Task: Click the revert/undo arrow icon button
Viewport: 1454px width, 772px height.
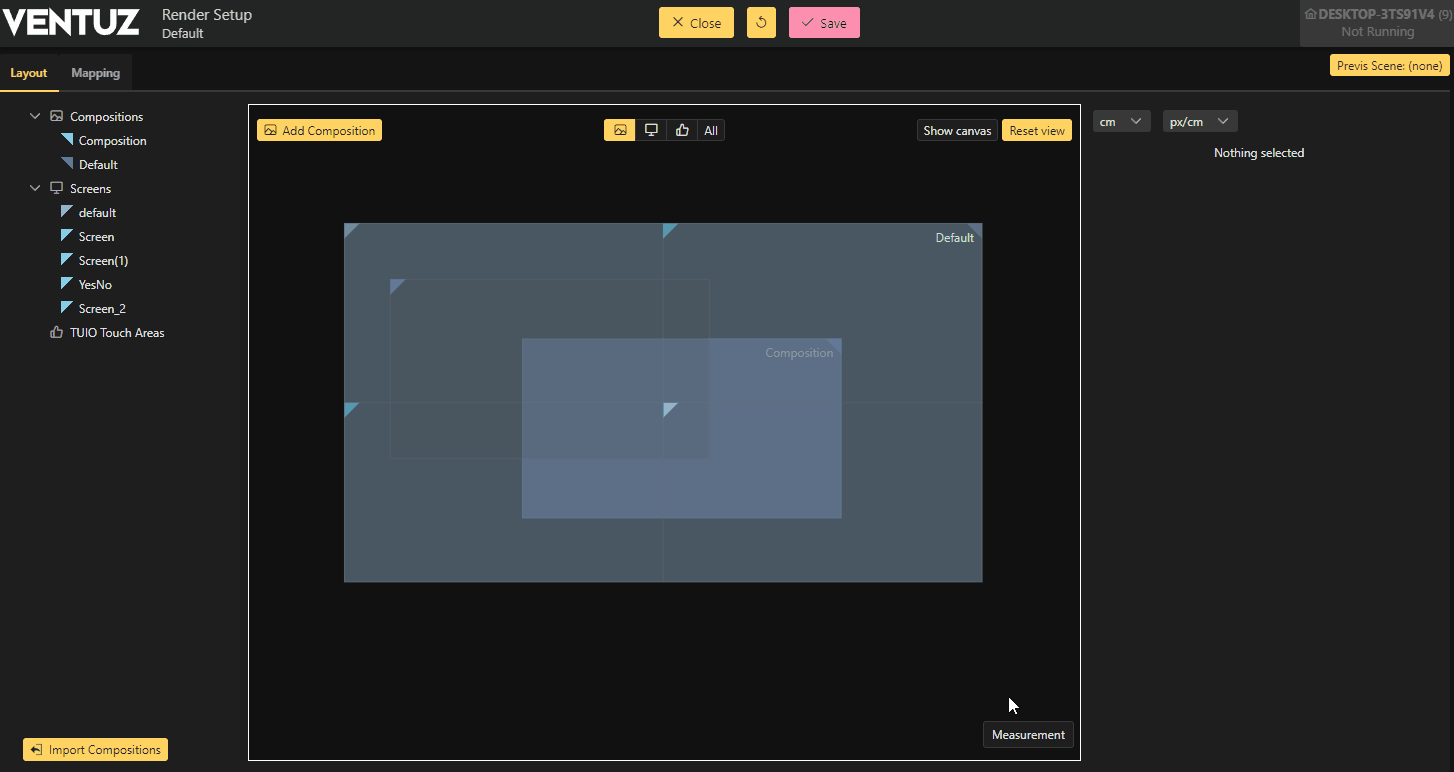Action: pyautogui.click(x=761, y=23)
